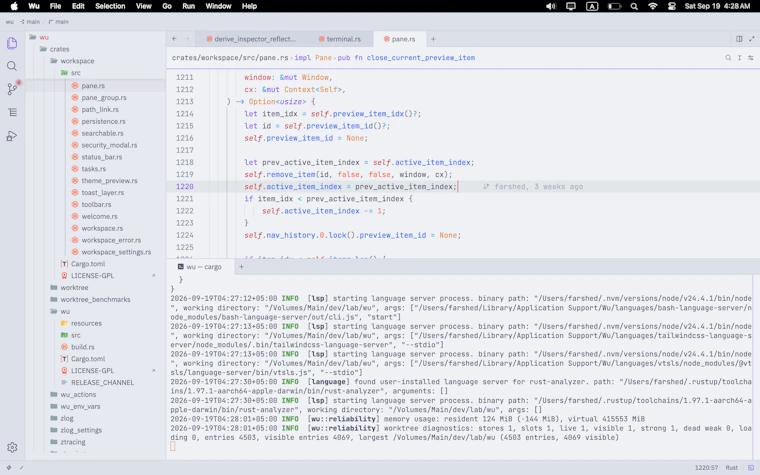
Task: Expand the zlog_settings folder
Action: click(x=81, y=430)
